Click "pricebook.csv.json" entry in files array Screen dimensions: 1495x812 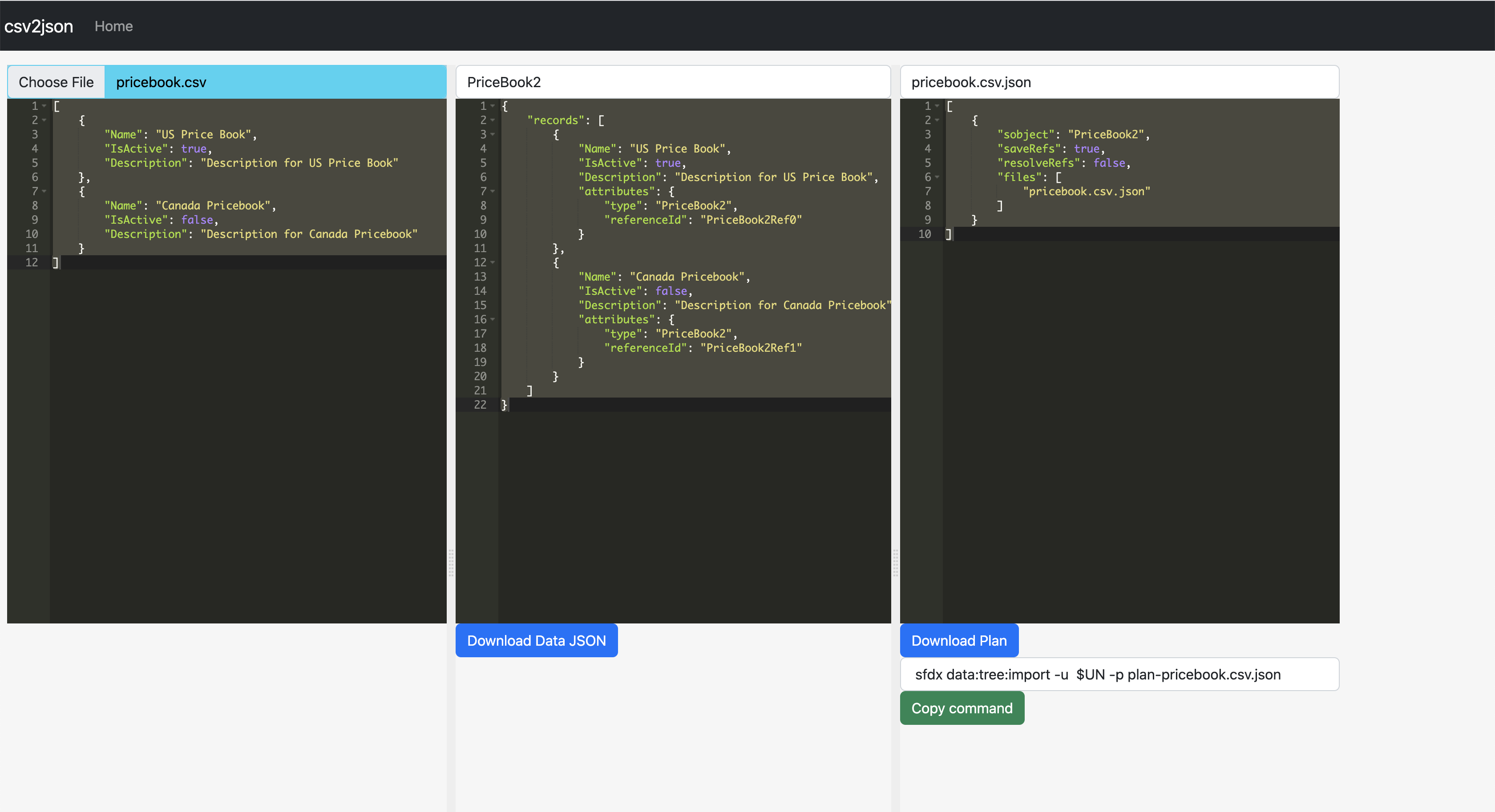(x=1087, y=191)
